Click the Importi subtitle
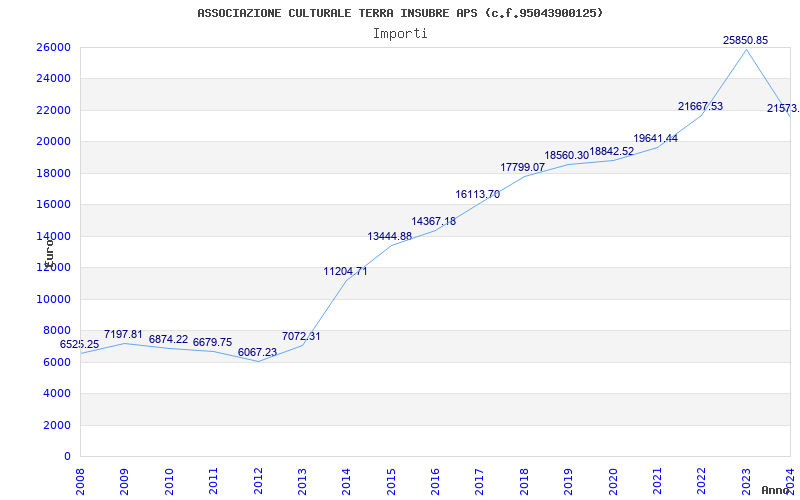The image size is (800, 500). coord(400,34)
